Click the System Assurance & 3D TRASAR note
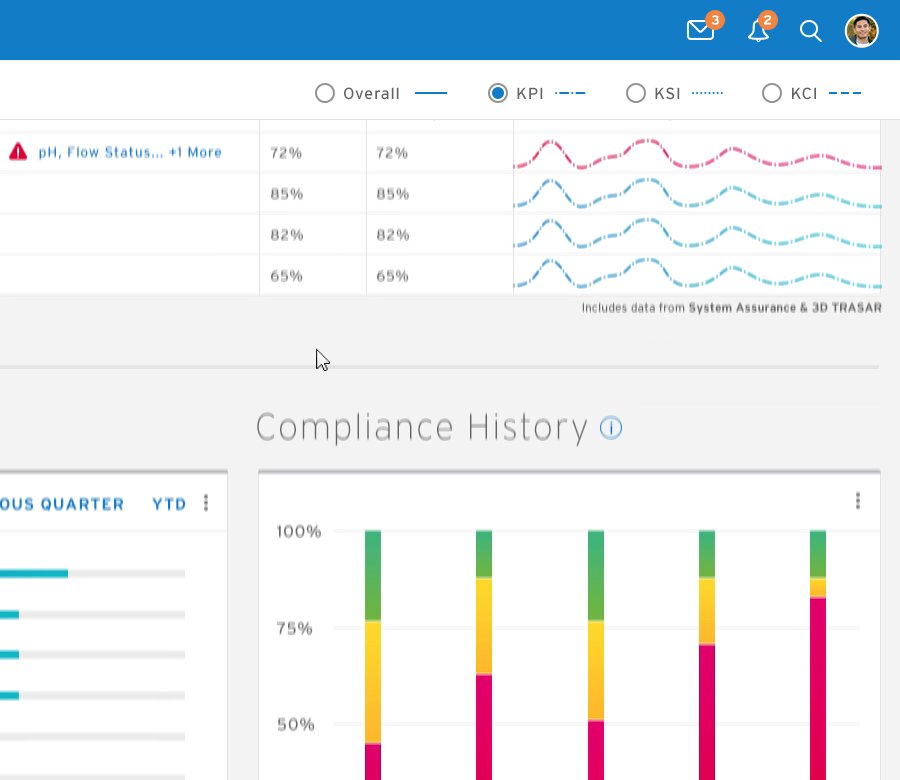The width and height of the screenshot is (900, 780). [x=731, y=308]
